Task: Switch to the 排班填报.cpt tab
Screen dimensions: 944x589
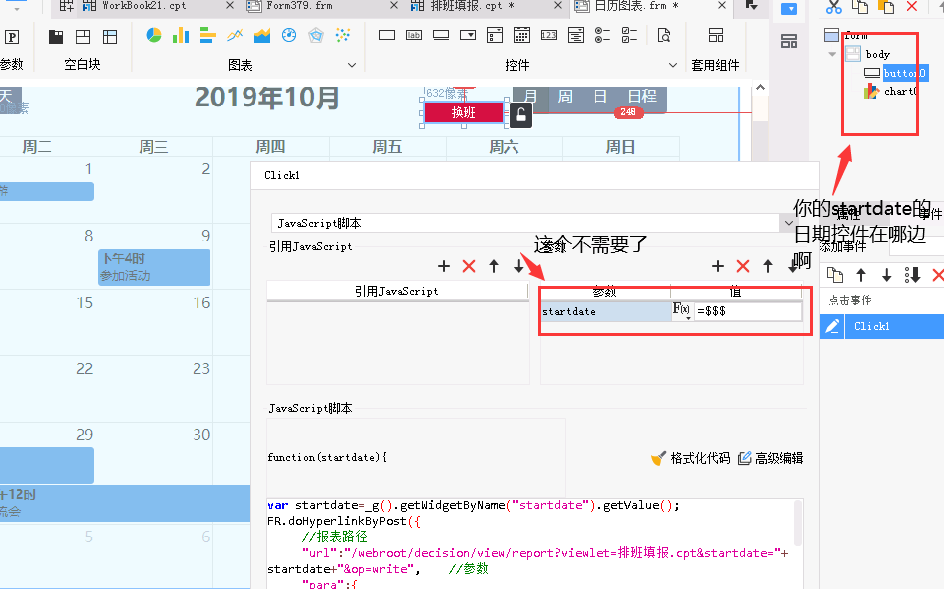Action: click(473, 6)
